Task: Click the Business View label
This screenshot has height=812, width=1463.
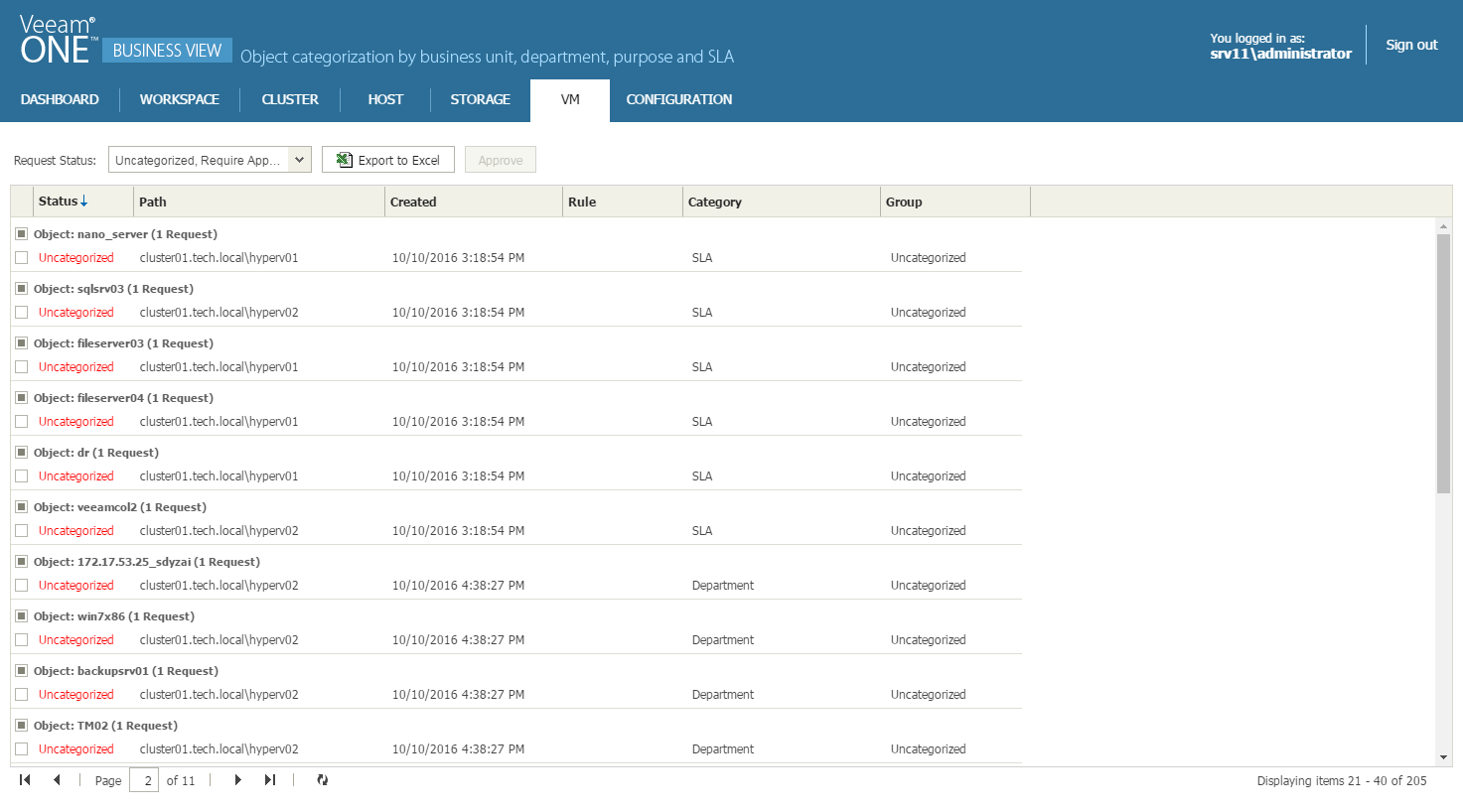Action: coord(167,51)
